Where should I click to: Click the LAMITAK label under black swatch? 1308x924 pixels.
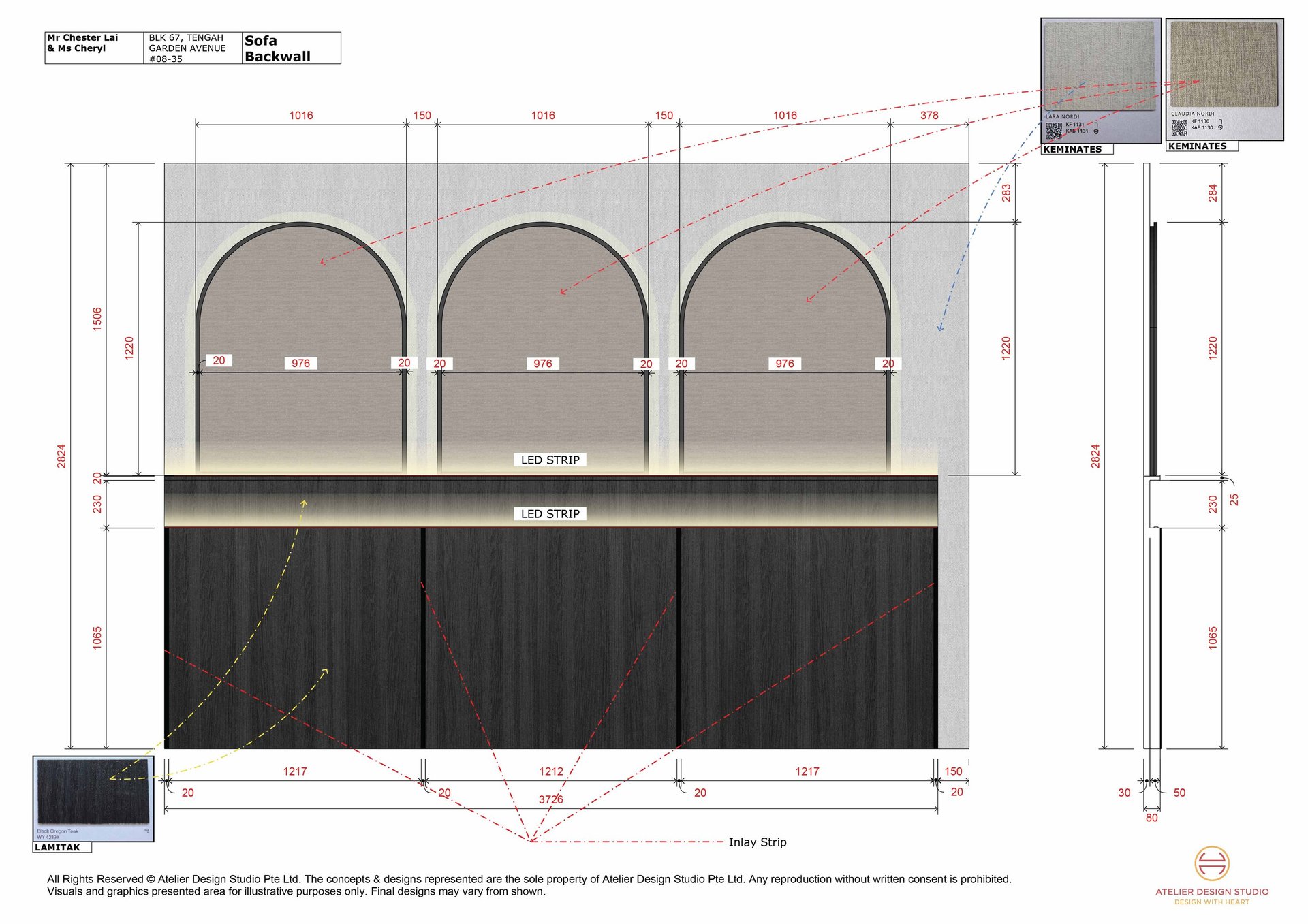click(x=58, y=848)
